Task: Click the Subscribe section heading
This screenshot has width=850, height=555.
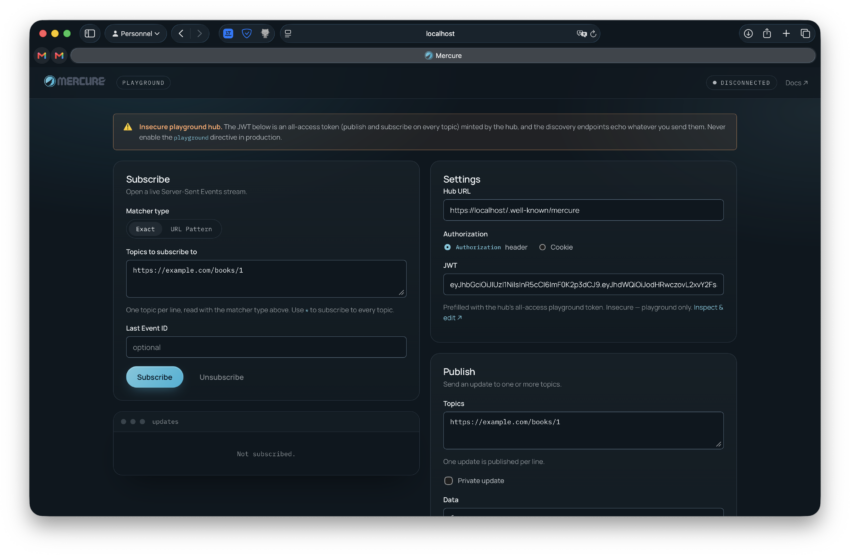Action: pyautogui.click(x=147, y=179)
